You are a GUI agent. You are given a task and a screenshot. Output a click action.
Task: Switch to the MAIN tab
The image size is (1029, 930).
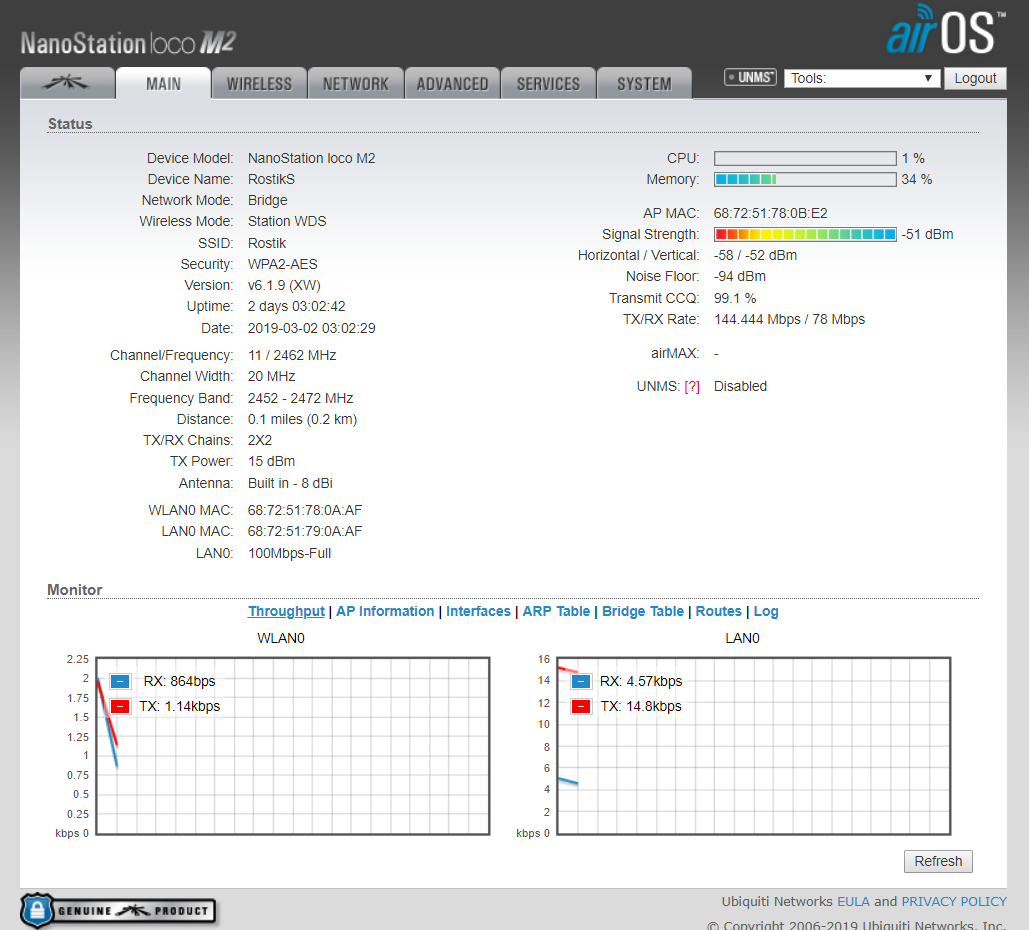163,83
